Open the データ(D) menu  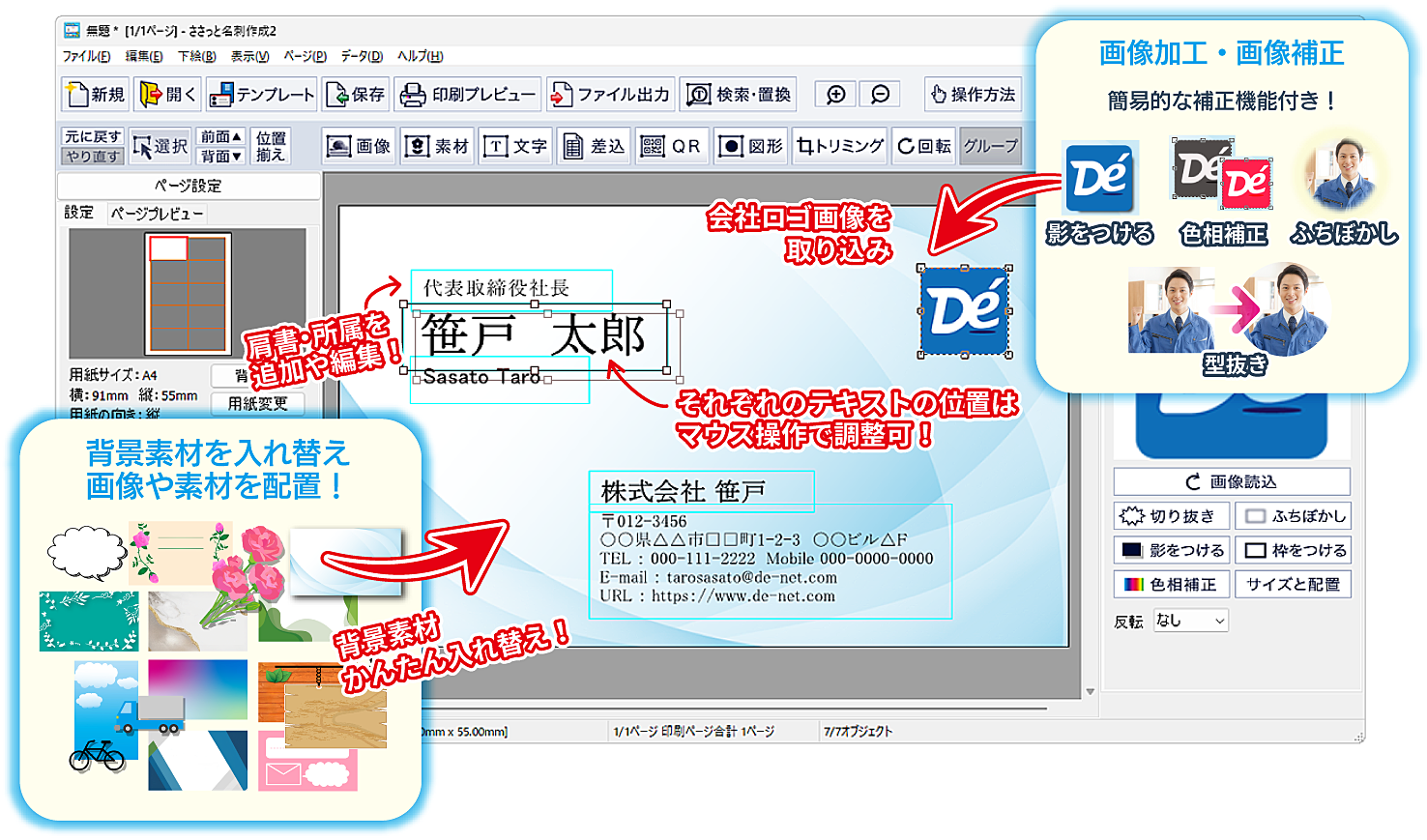click(x=362, y=56)
